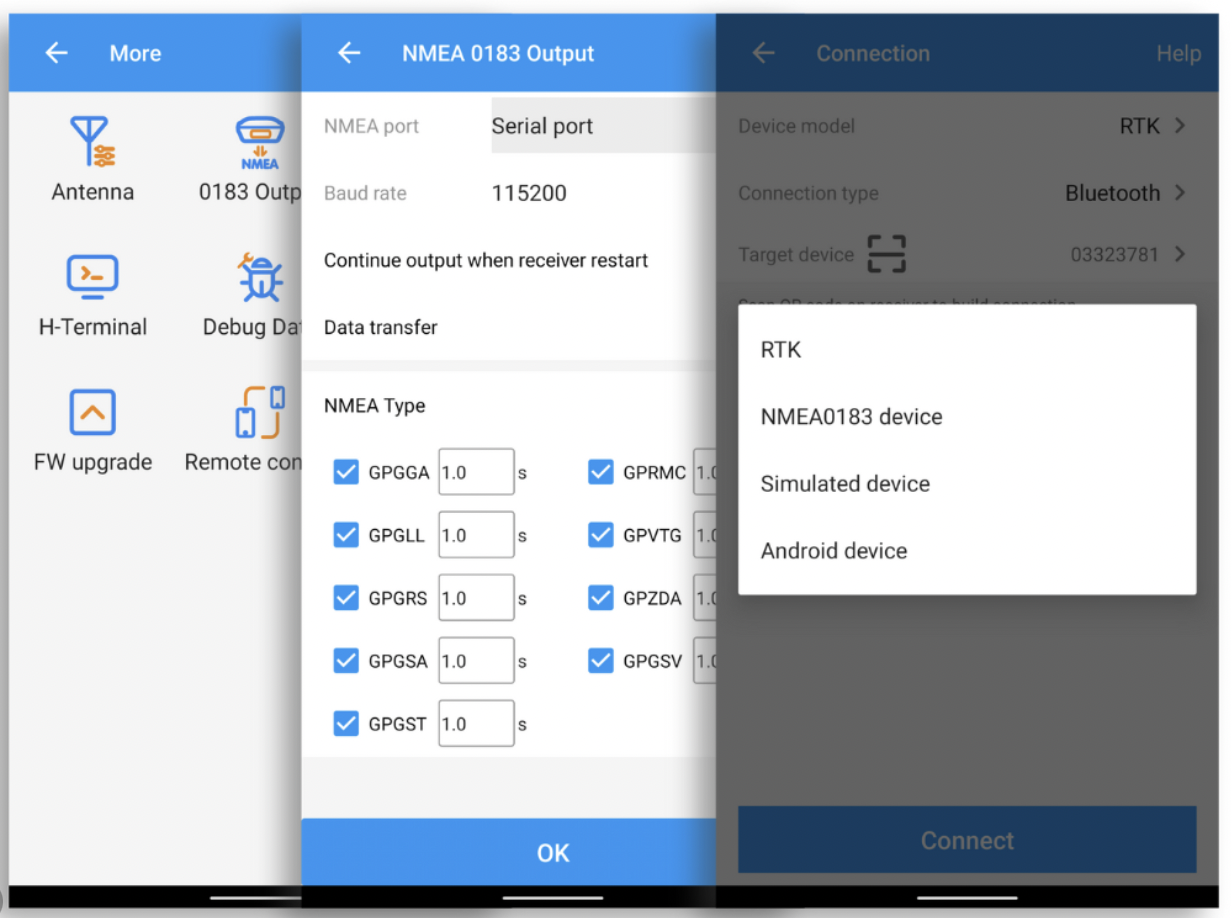The width and height of the screenshot is (1232, 918).
Task: Uncheck the GPGGA checkbox
Action: (346, 472)
